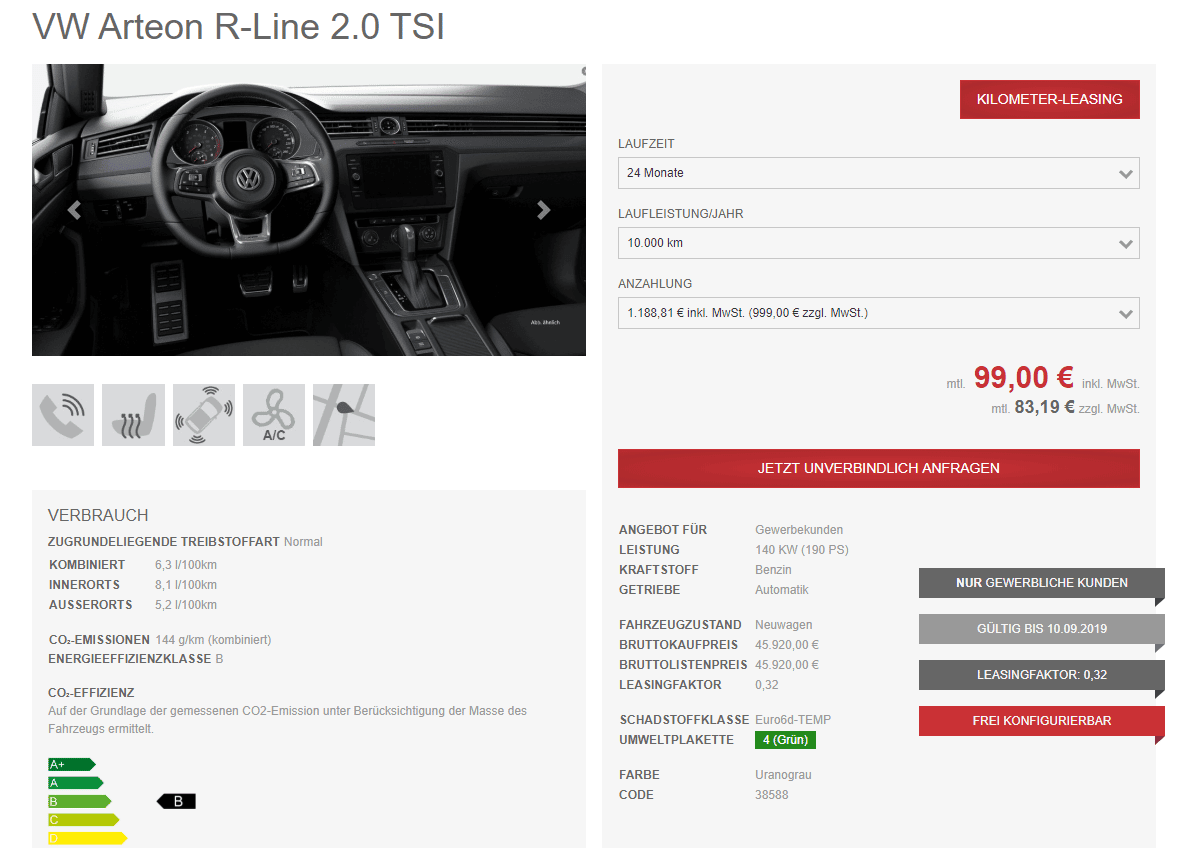Viewport: 1179px width, 848px height.
Task: Click the green B efficiency class bar
Action: tap(80, 801)
